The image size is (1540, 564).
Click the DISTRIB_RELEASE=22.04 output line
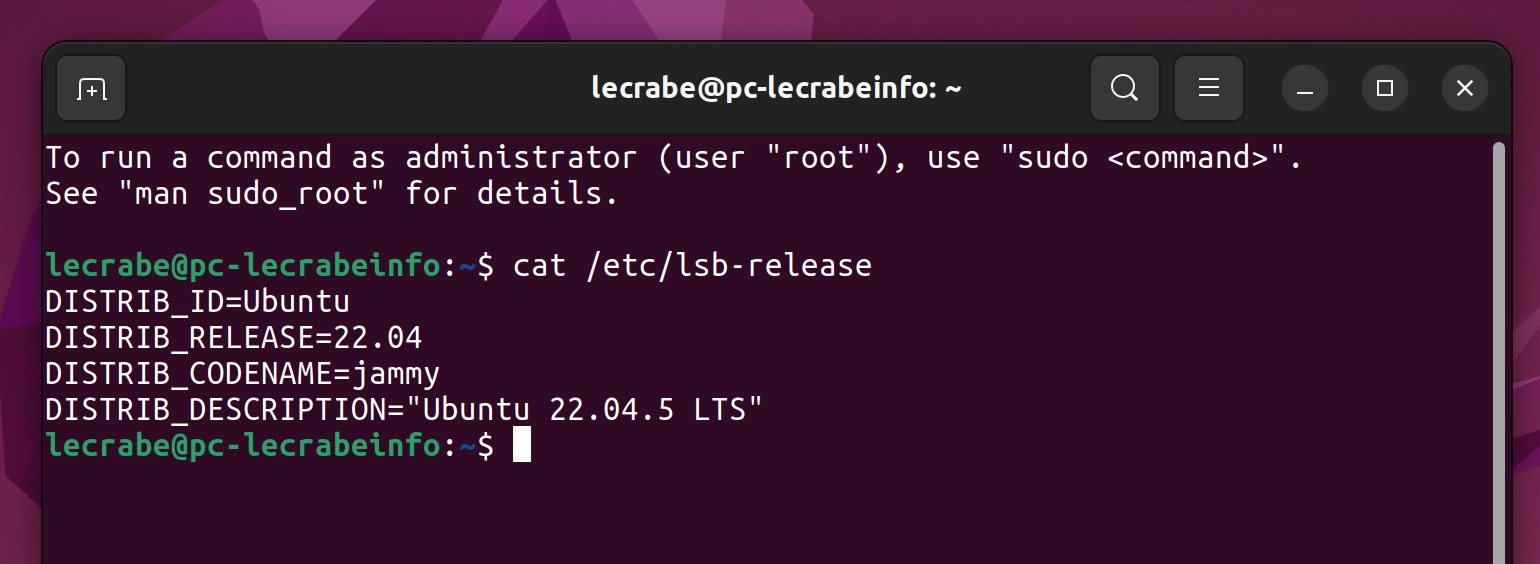(x=234, y=338)
